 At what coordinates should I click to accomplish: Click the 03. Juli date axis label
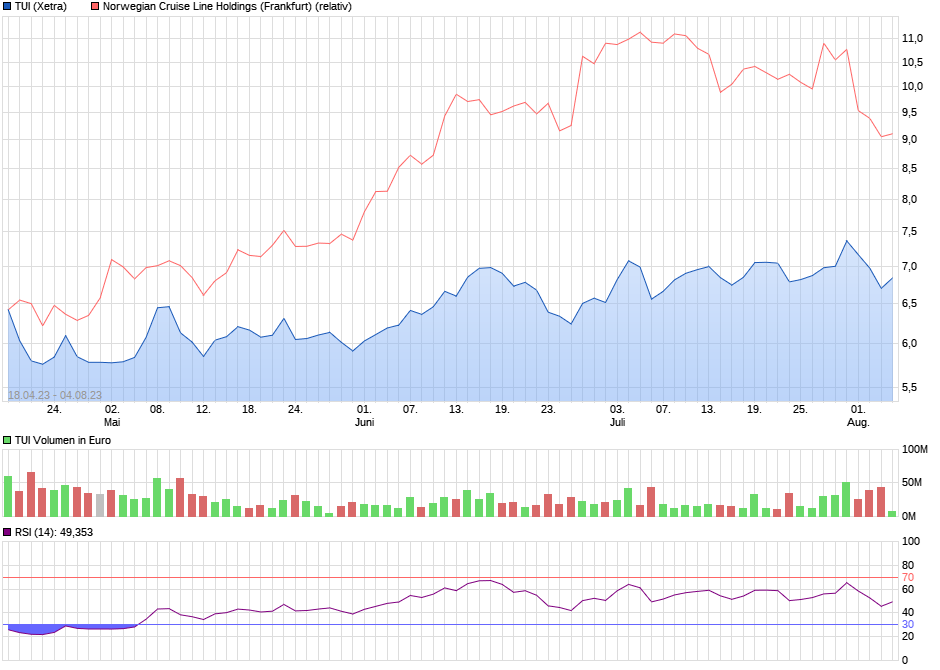tap(617, 416)
